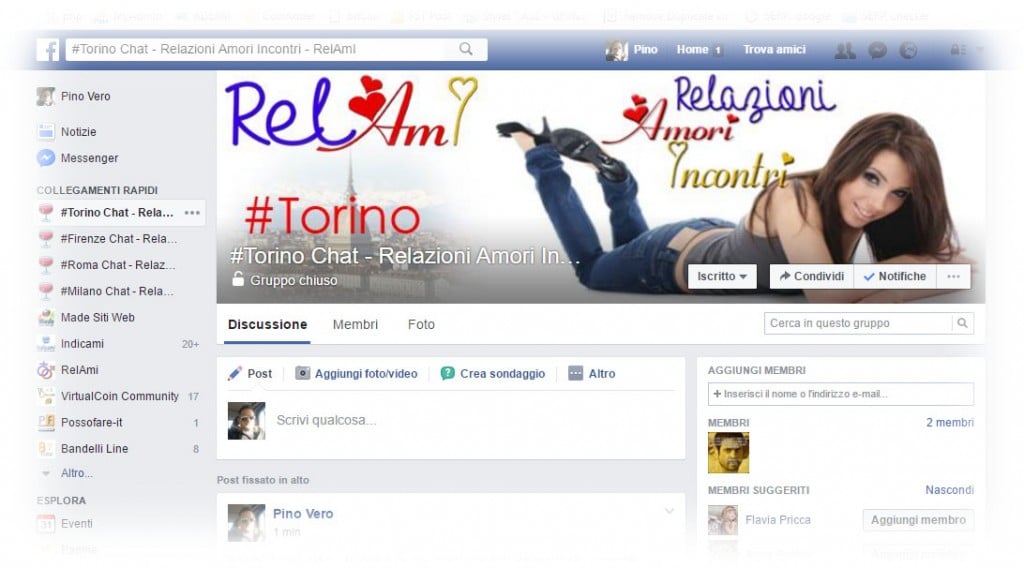Open the messages icon in top bar
1024x568 pixels.
point(877,50)
